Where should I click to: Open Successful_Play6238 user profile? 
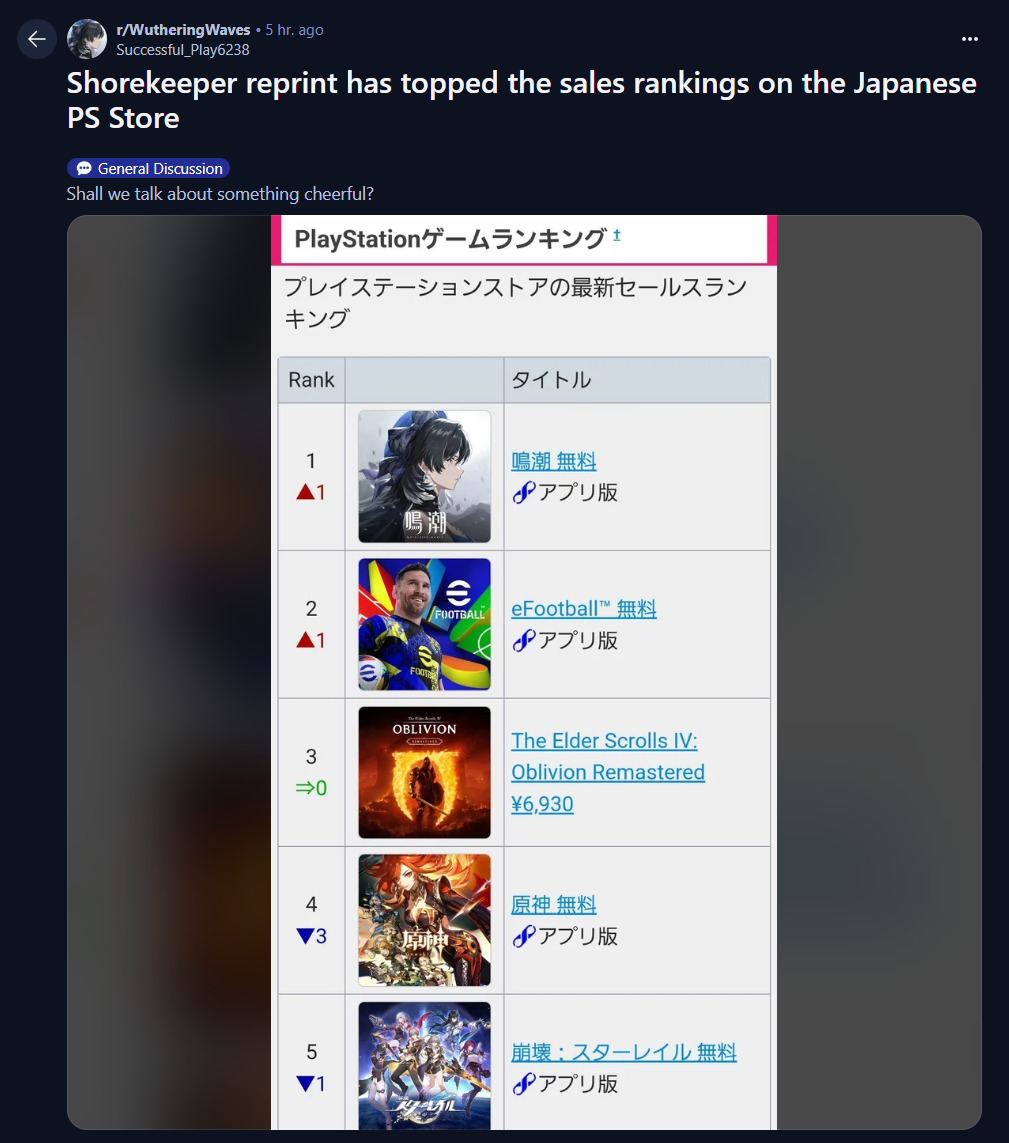click(182, 50)
